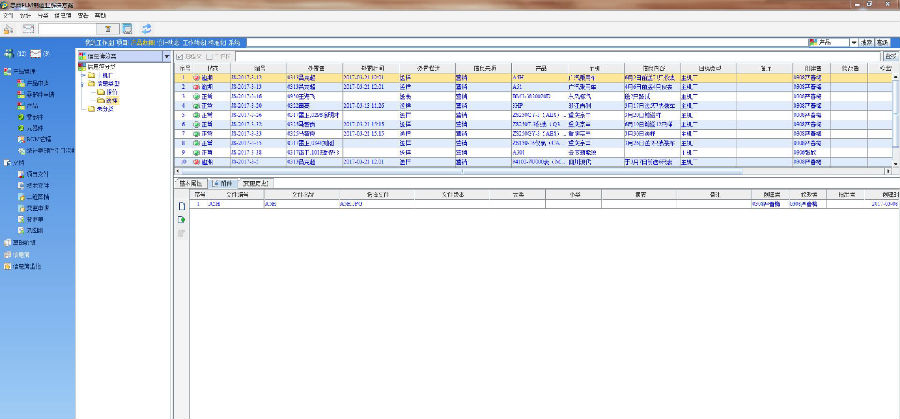Click the people icon atop the left sidebar

pyautogui.click(x=10, y=53)
